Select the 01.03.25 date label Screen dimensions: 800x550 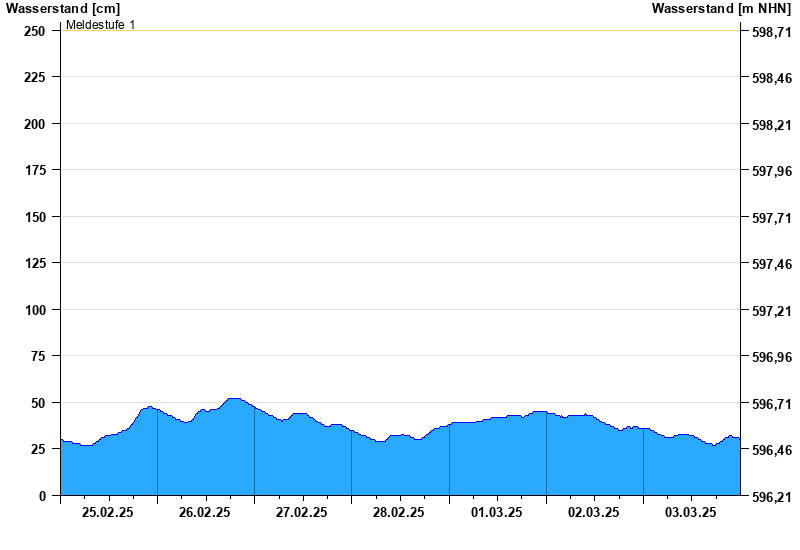pos(497,512)
